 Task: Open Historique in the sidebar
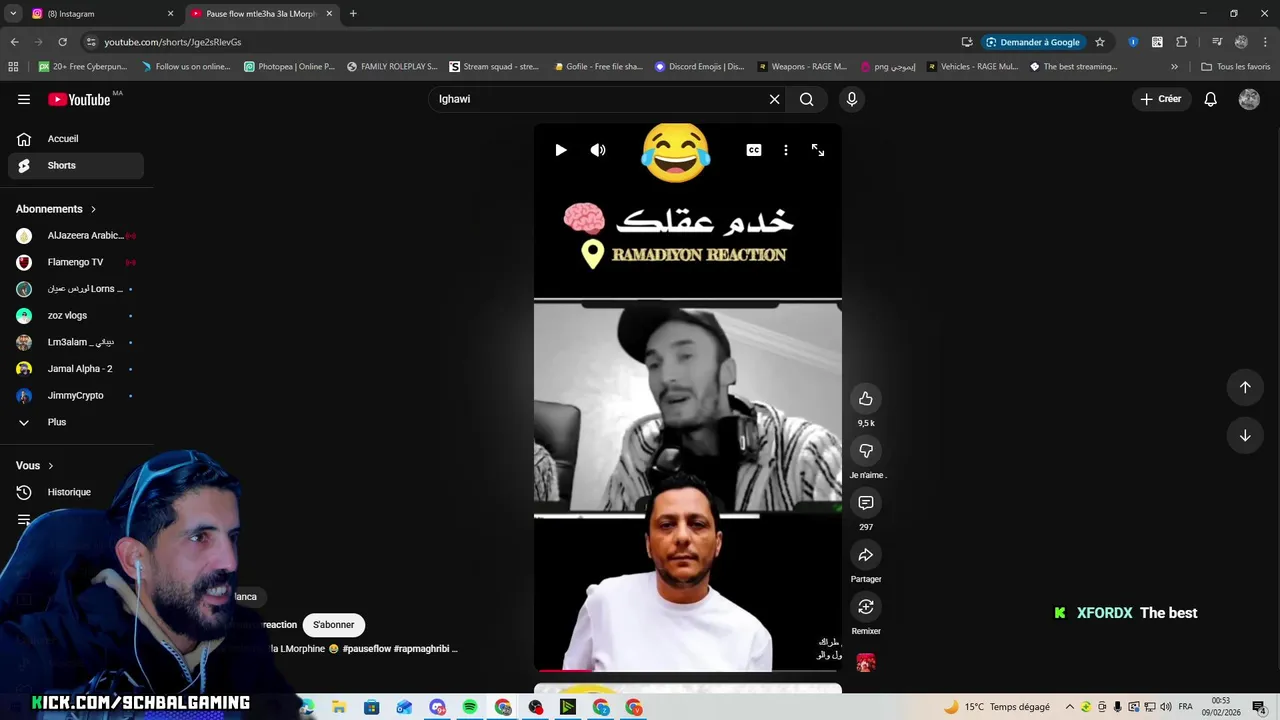76,492
